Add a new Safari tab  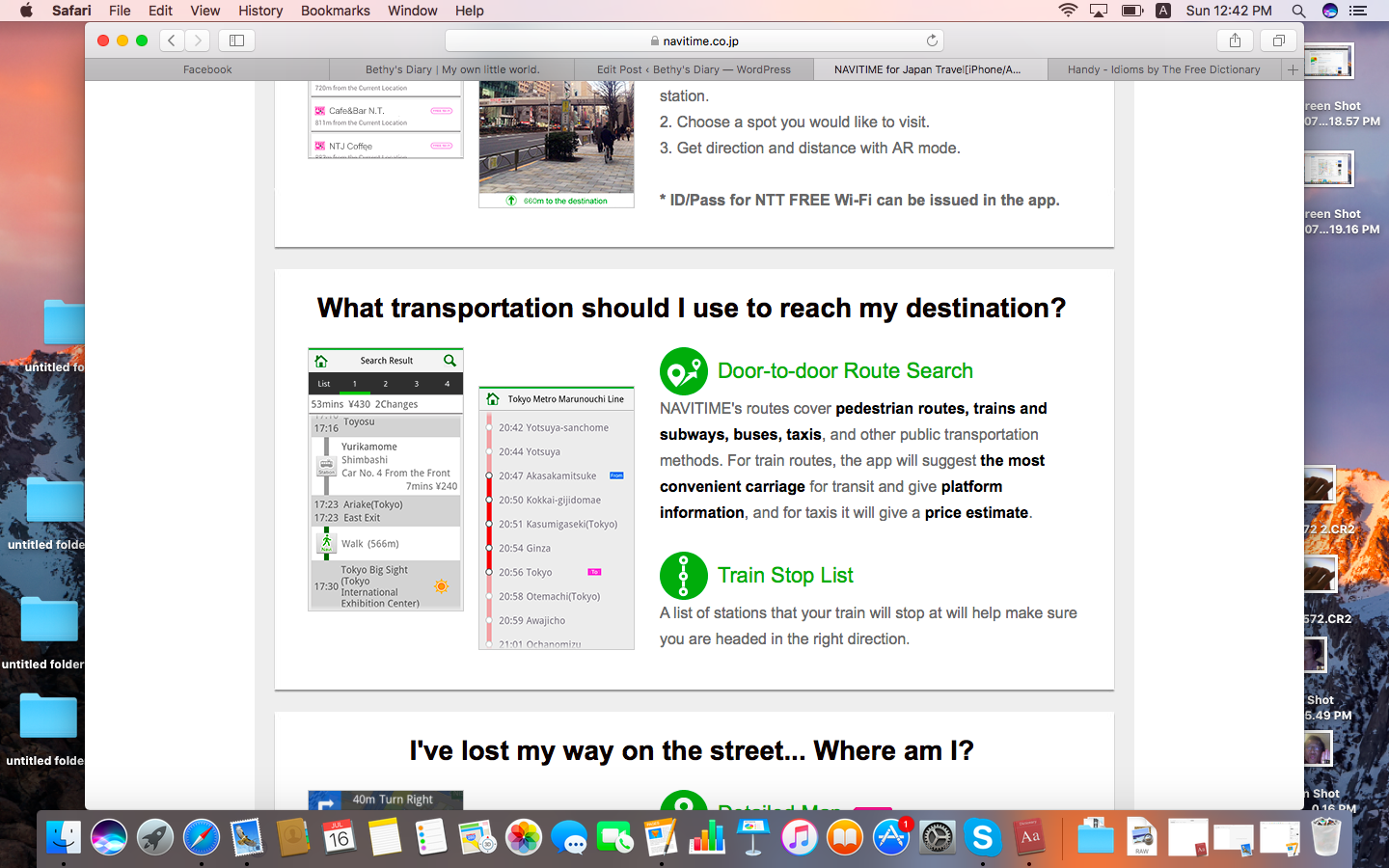tap(1293, 69)
